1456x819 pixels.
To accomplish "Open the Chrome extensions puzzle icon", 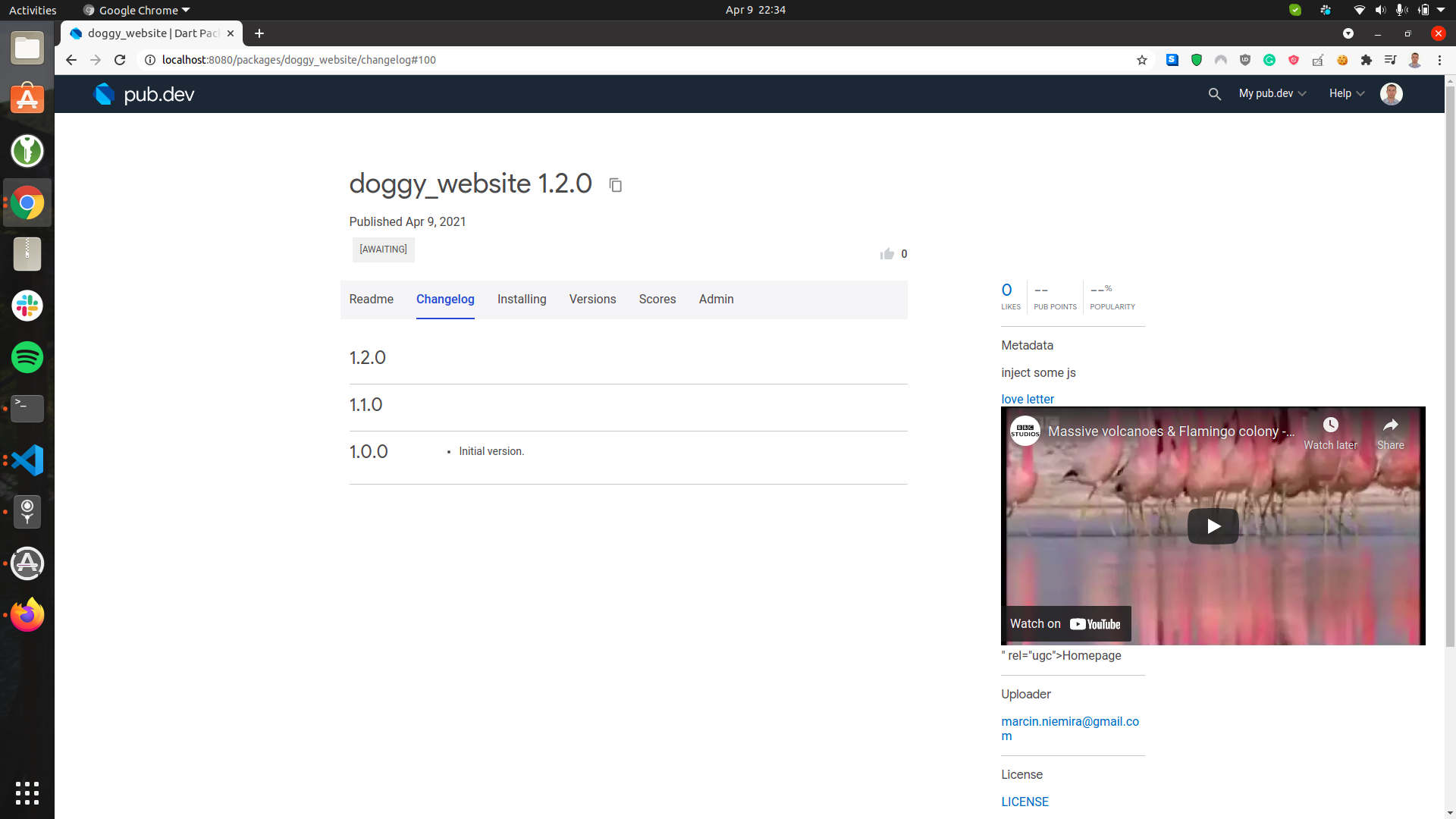I will click(1367, 60).
